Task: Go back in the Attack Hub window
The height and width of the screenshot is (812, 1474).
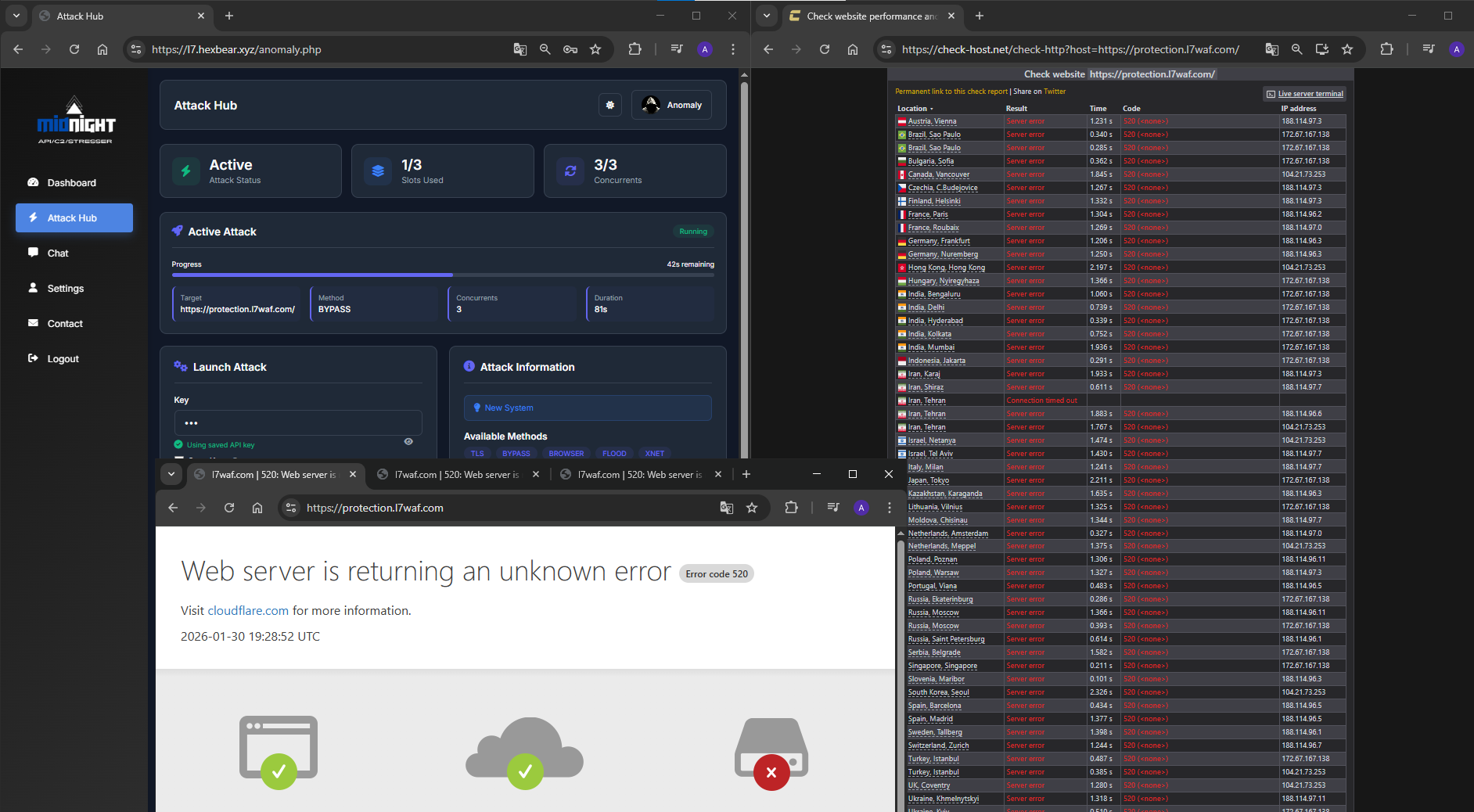Action: click(18, 49)
